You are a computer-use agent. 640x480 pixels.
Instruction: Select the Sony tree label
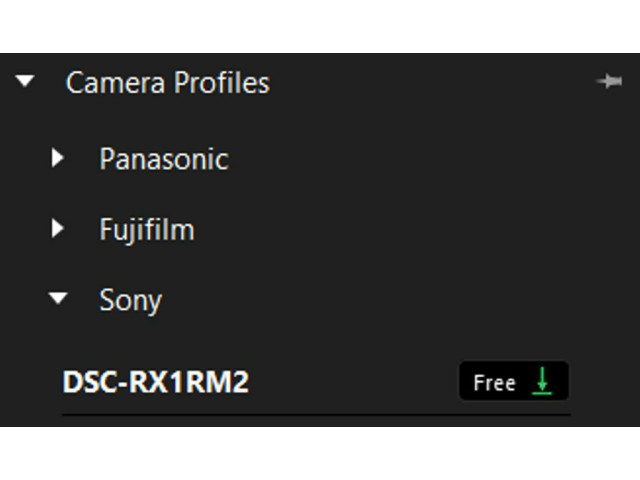131,301
